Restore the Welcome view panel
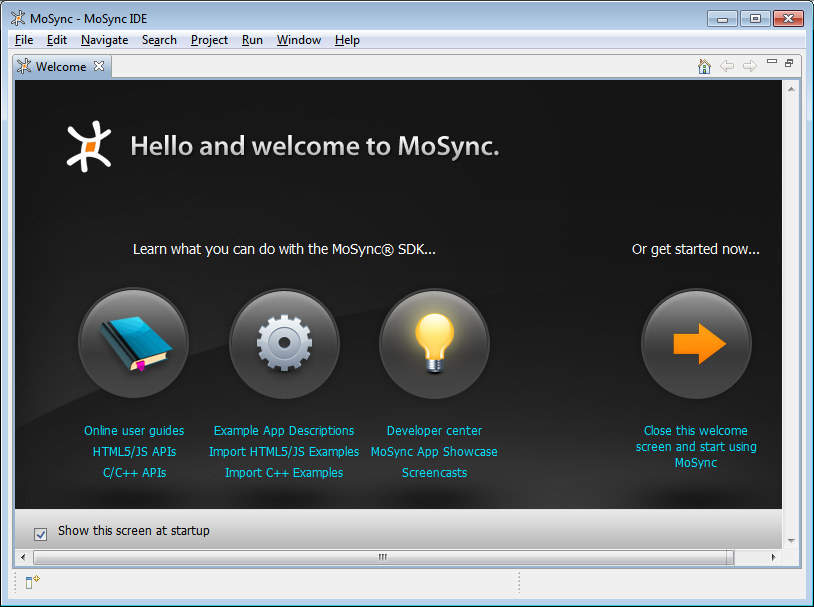 click(789, 63)
